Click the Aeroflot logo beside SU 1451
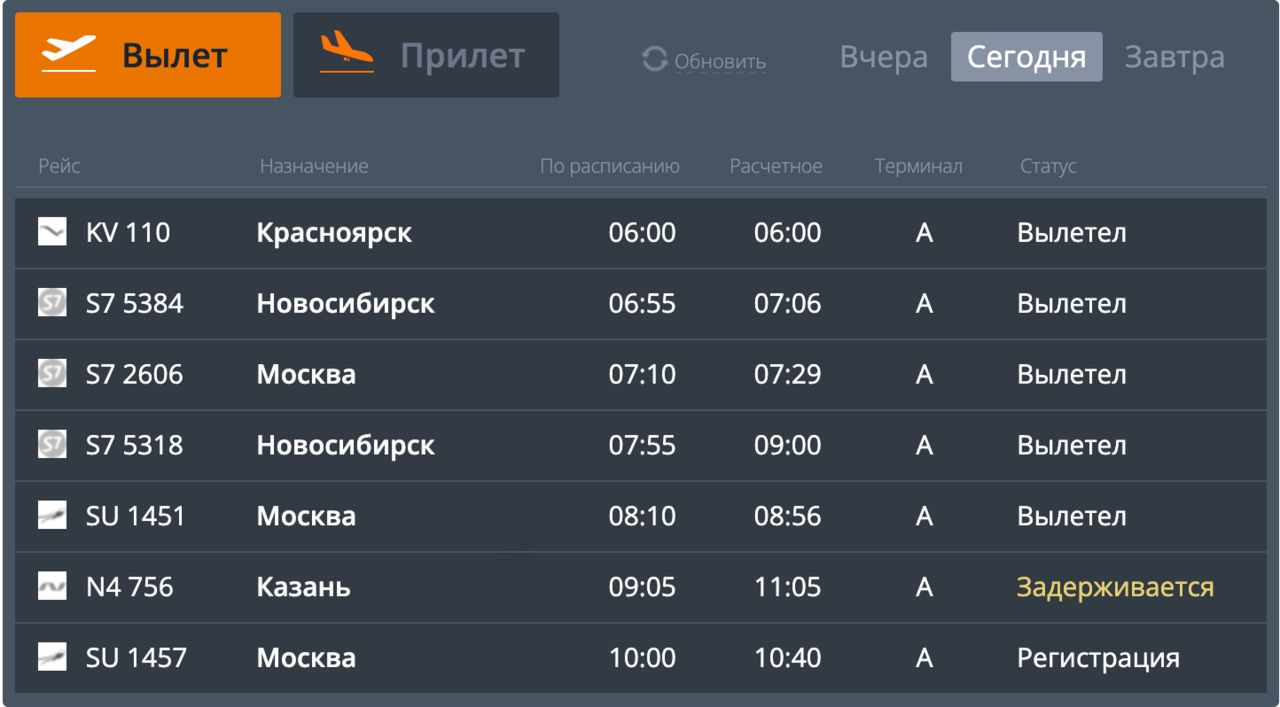This screenshot has width=1280, height=707. [52, 517]
